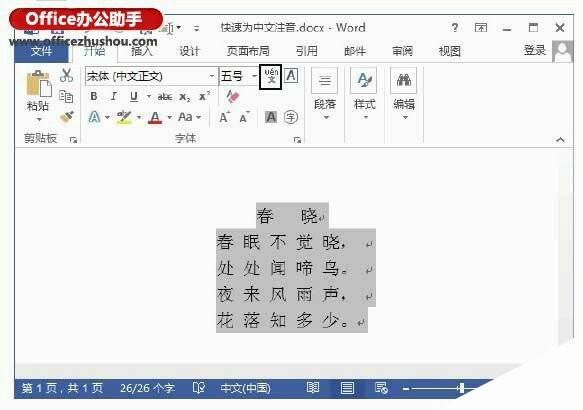
Task: Click word count 26/26 个字
Action: coord(147,388)
